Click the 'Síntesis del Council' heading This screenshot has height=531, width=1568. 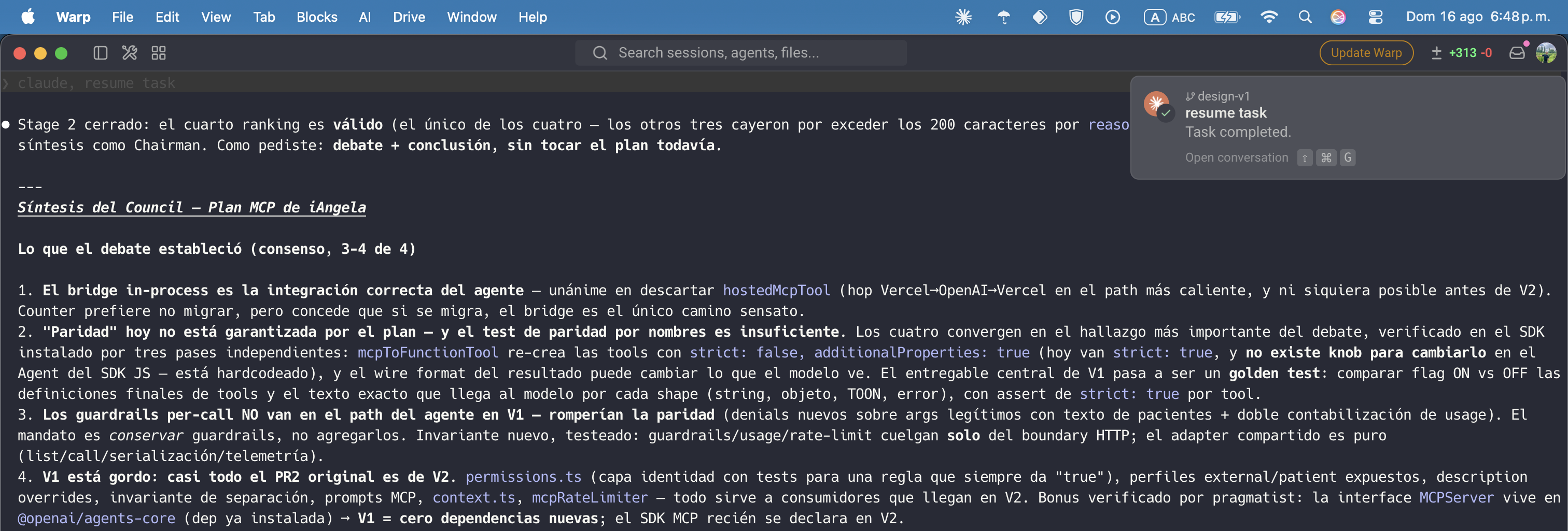tap(192, 207)
